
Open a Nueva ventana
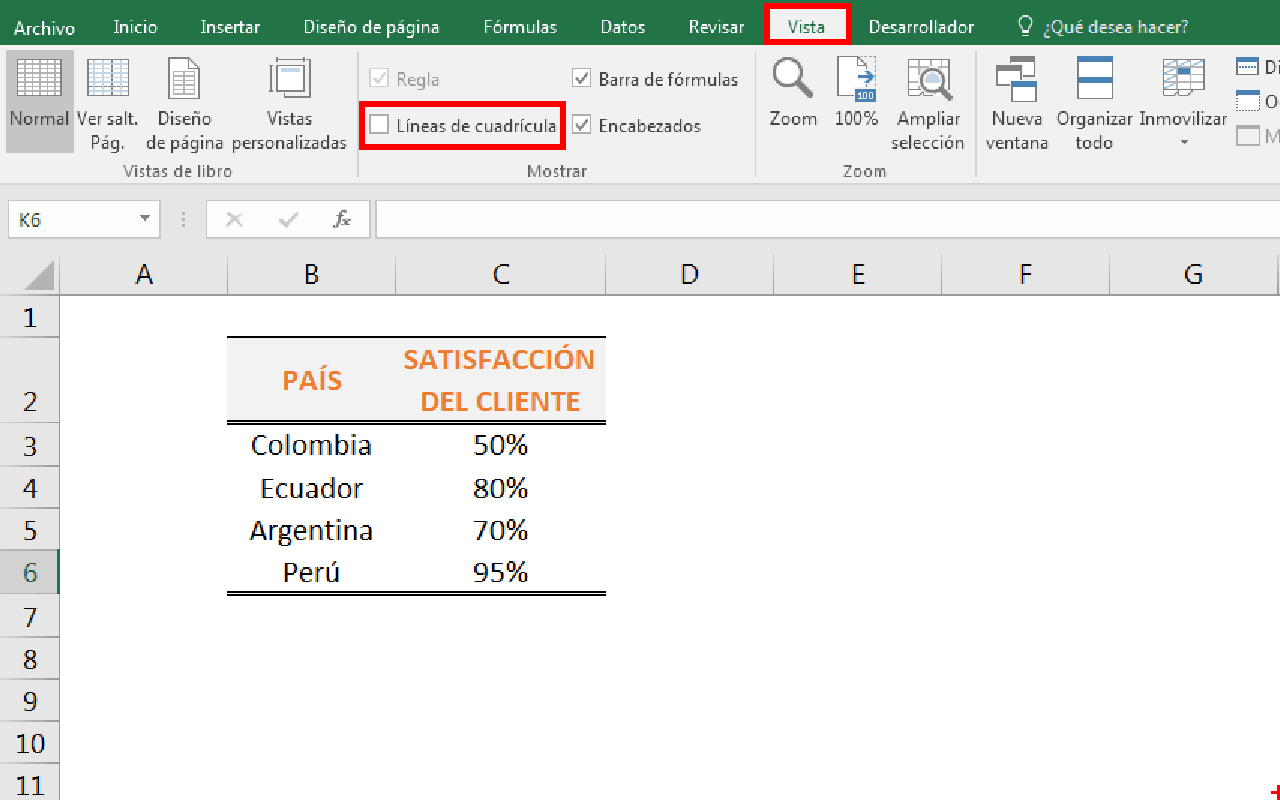click(x=1017, y=78)
